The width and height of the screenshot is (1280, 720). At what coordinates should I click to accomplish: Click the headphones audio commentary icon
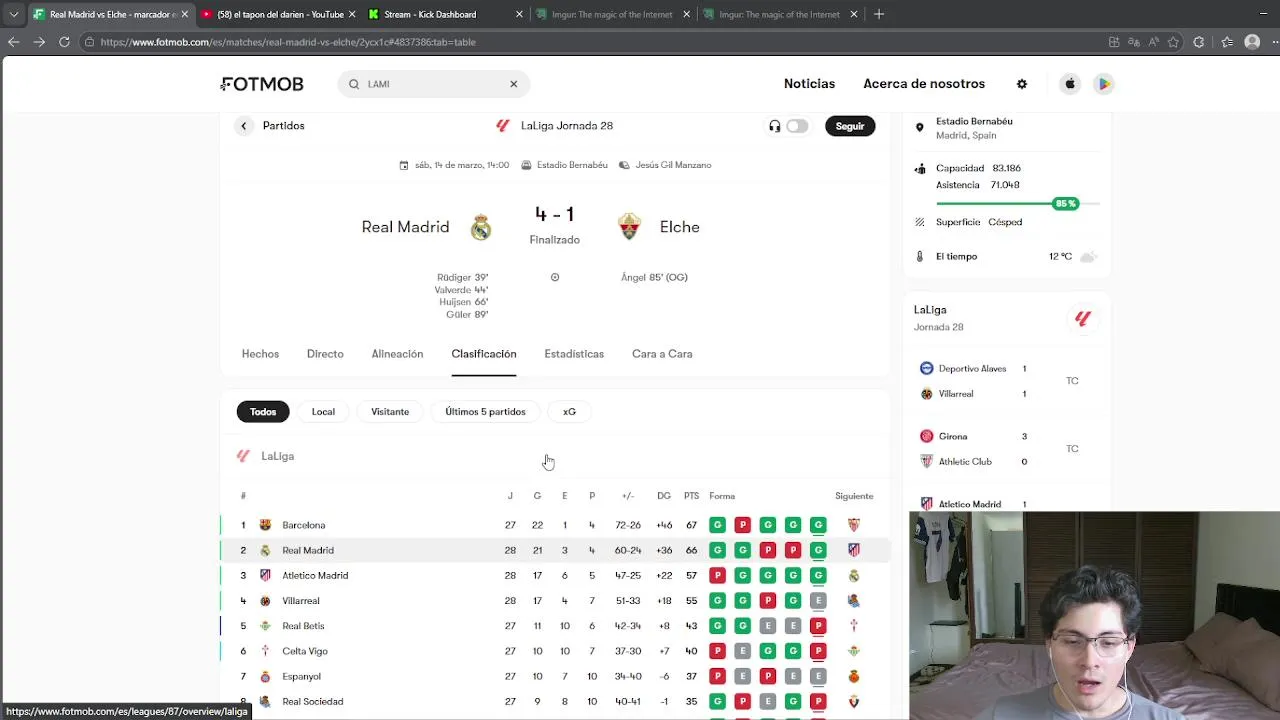coord(774,126)
